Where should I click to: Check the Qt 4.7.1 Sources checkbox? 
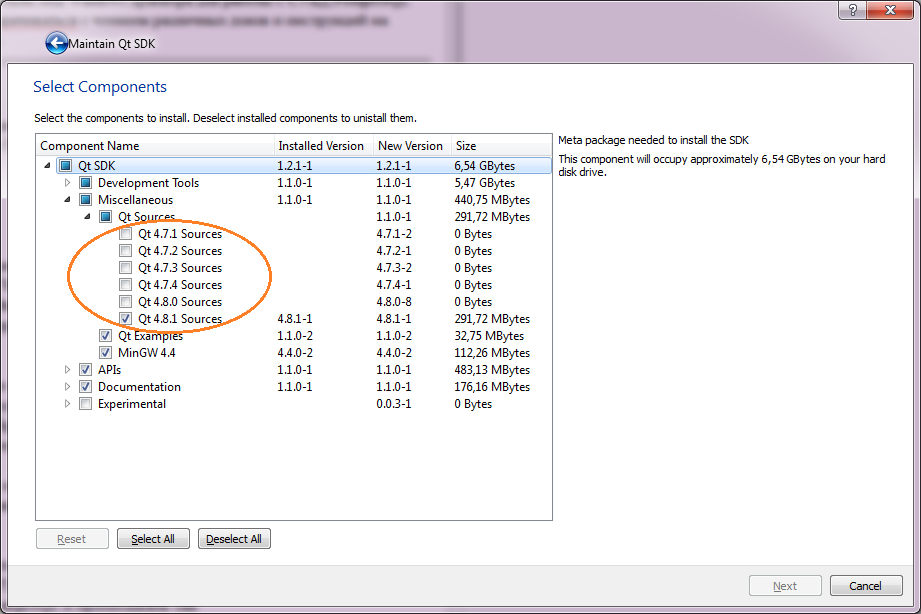[126, 234]
